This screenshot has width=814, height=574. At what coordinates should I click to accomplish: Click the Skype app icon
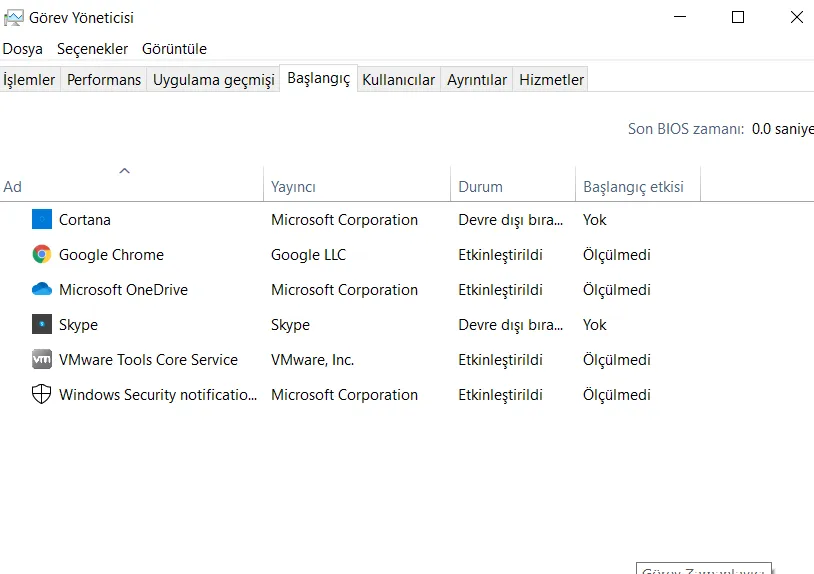click(42, 324)
